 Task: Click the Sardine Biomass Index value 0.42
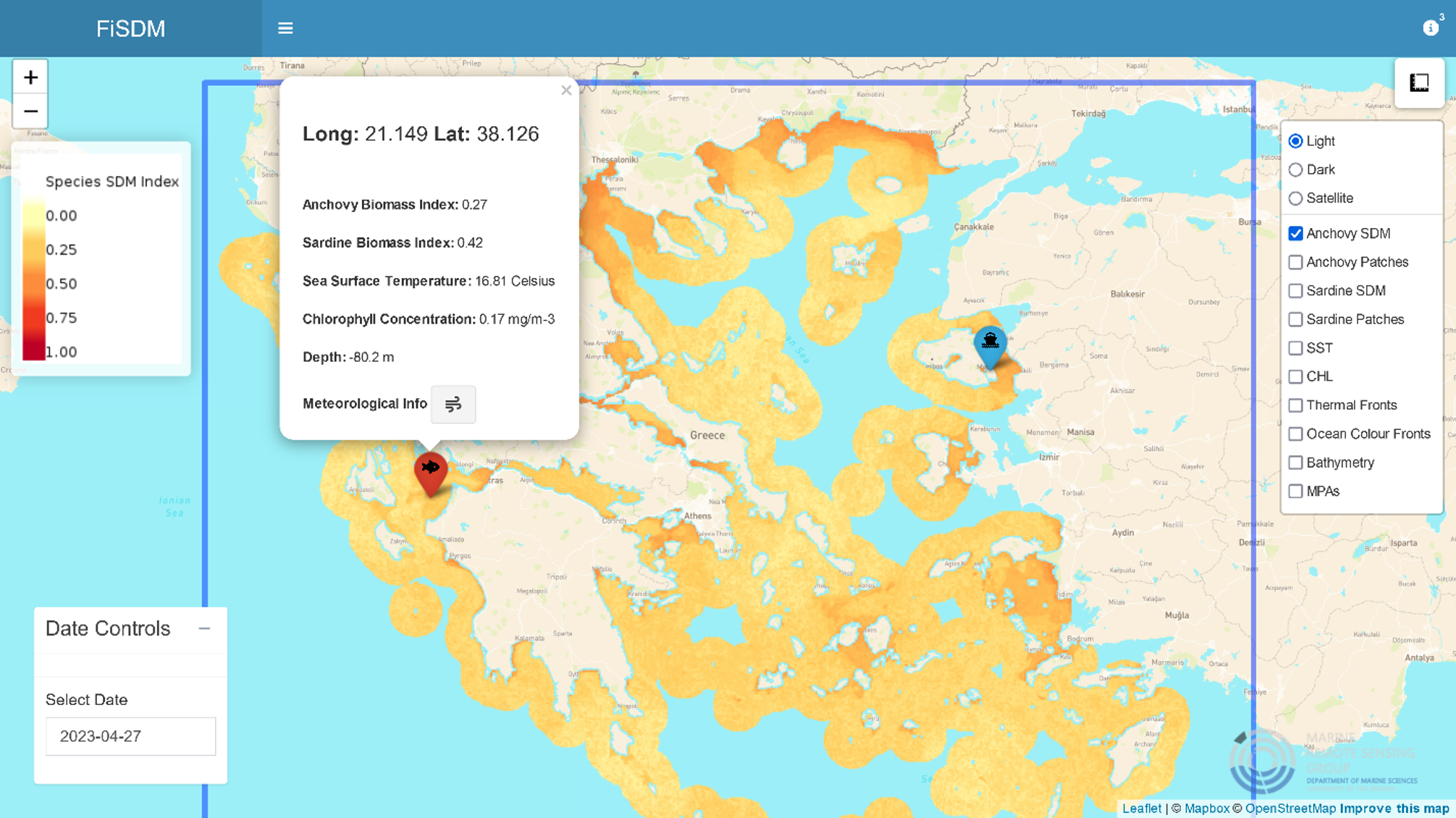[x=470, y=243]
